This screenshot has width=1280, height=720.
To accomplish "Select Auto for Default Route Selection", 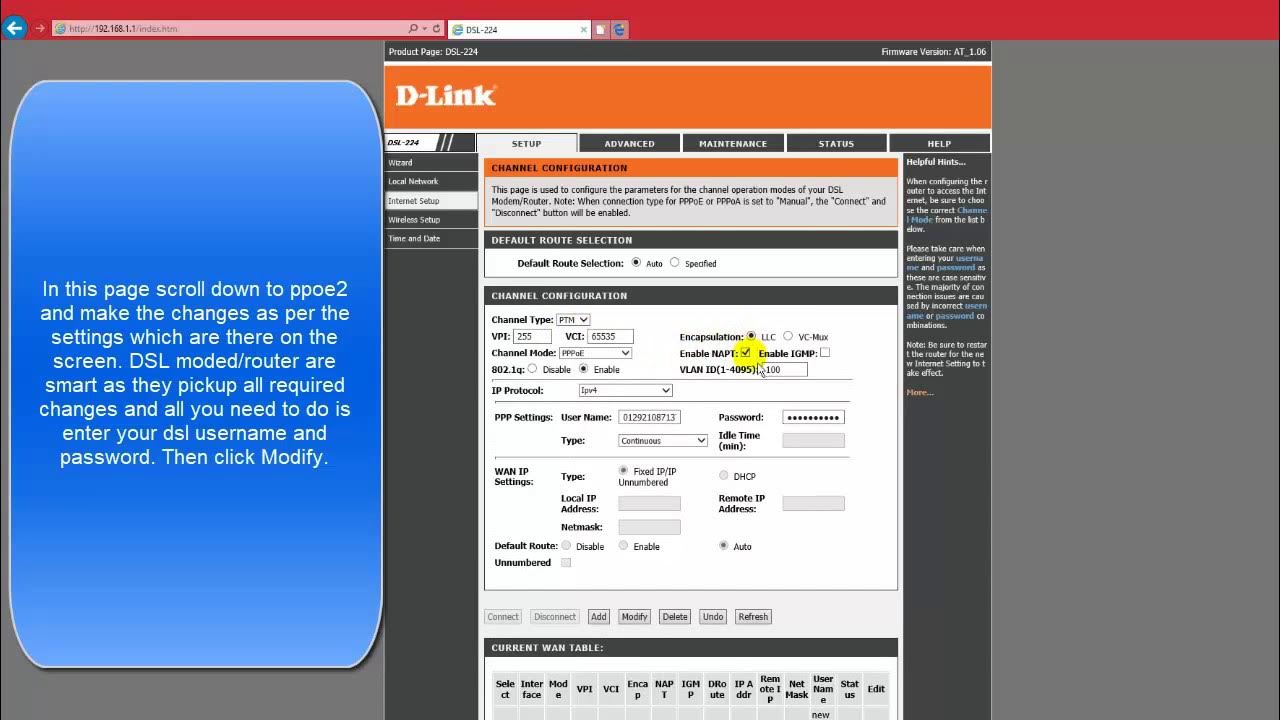I will (636, 263).
